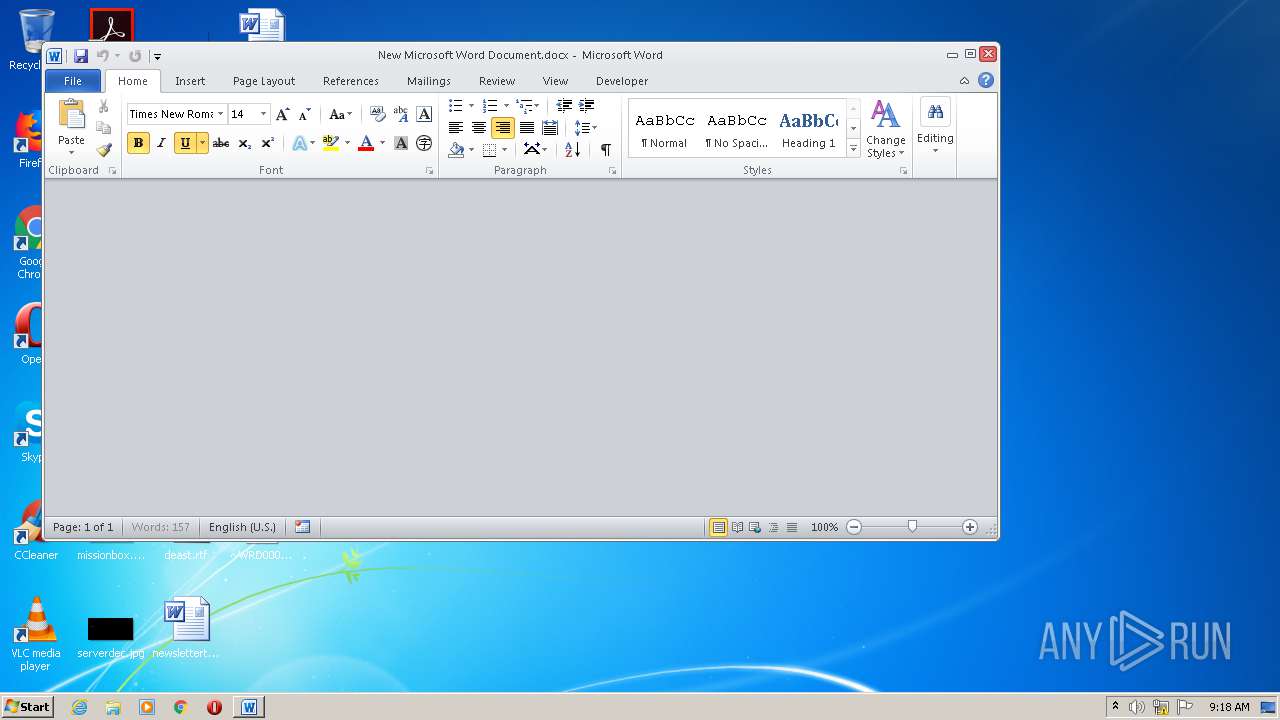This screenshot has height=720, width=1280.
Task: Click the Sort A-Z icon
Action: (572, 149)
